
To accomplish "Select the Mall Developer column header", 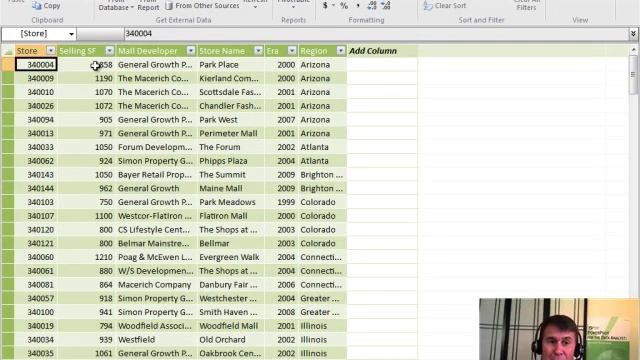I will point(148,51).
